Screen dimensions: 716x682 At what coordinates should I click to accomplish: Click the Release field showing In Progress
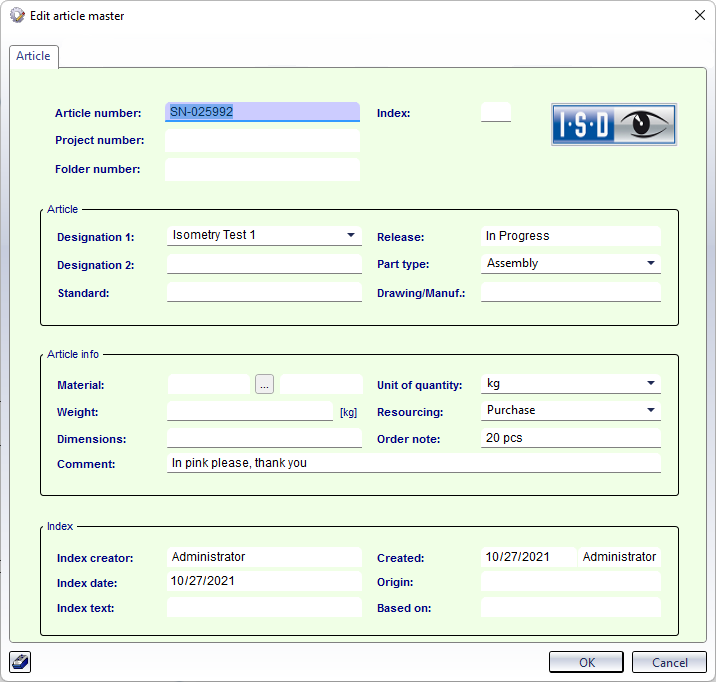click(x=571, y=236)
